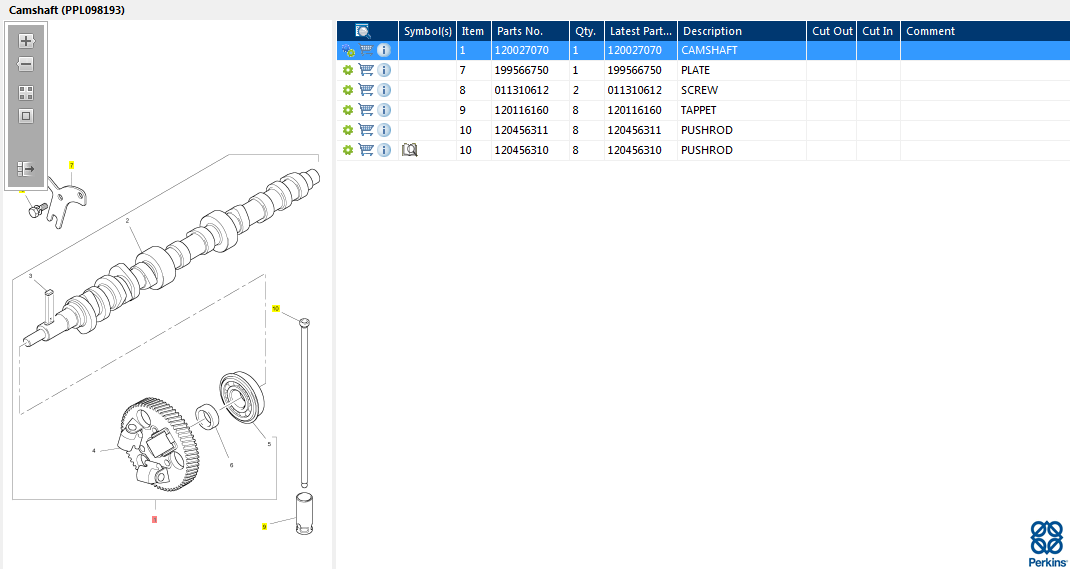The height and width of the screenshot is (569, 1070).
Task: Click the Item column header
Action: [x=473, y=31]
